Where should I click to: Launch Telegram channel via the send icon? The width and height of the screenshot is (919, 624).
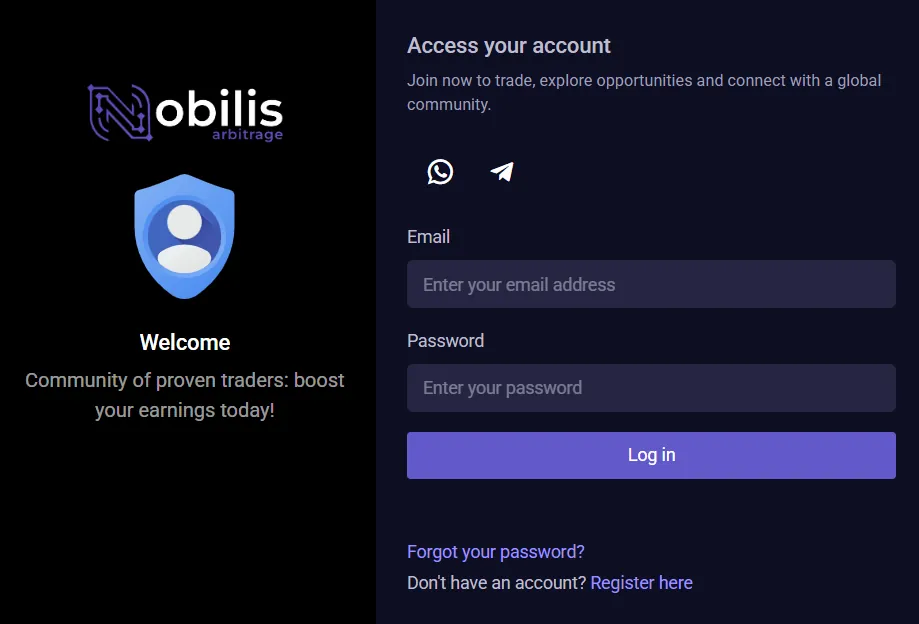click(501, 171)
